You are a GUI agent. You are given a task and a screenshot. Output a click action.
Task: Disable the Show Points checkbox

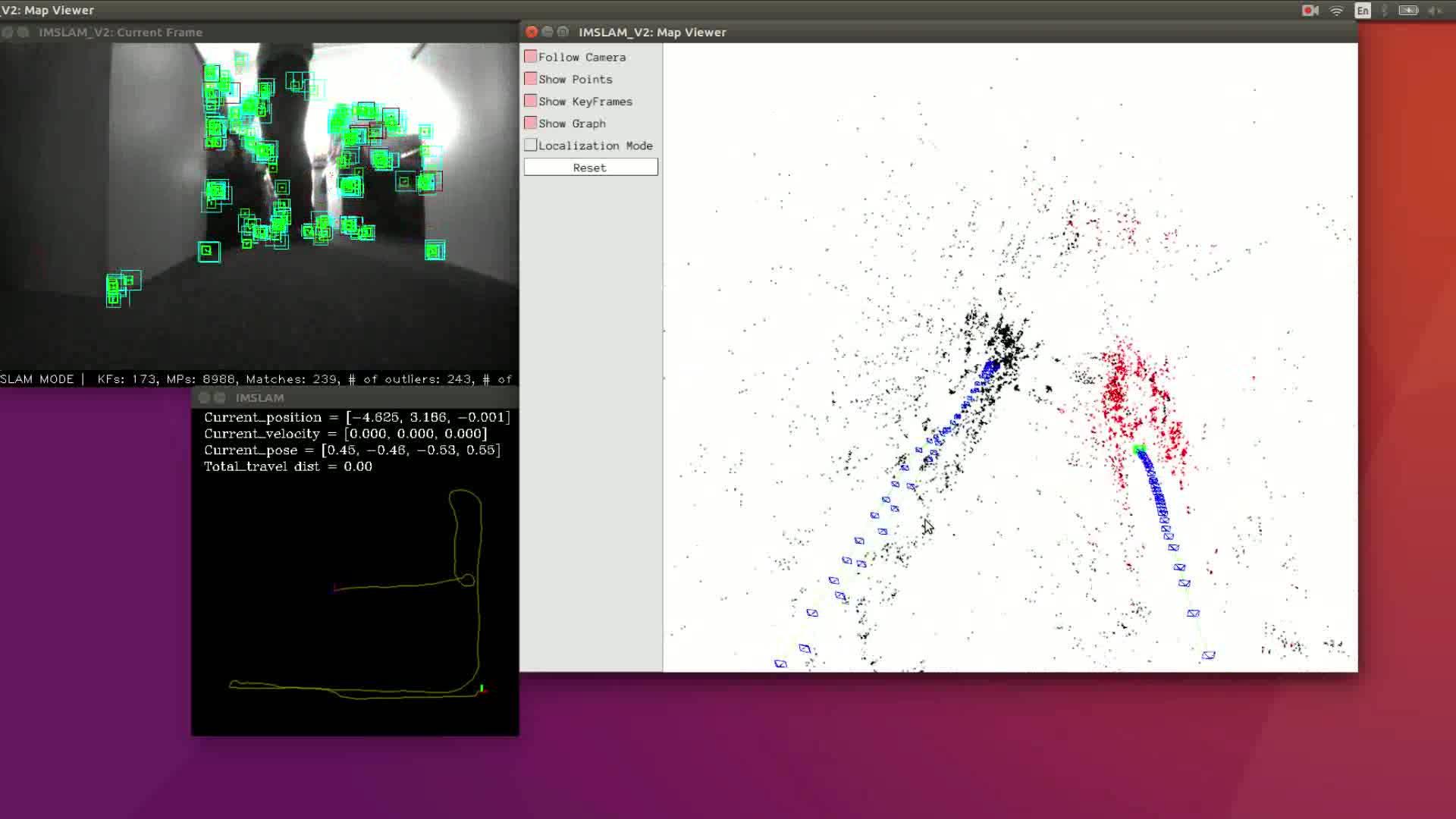coord(531,79)
